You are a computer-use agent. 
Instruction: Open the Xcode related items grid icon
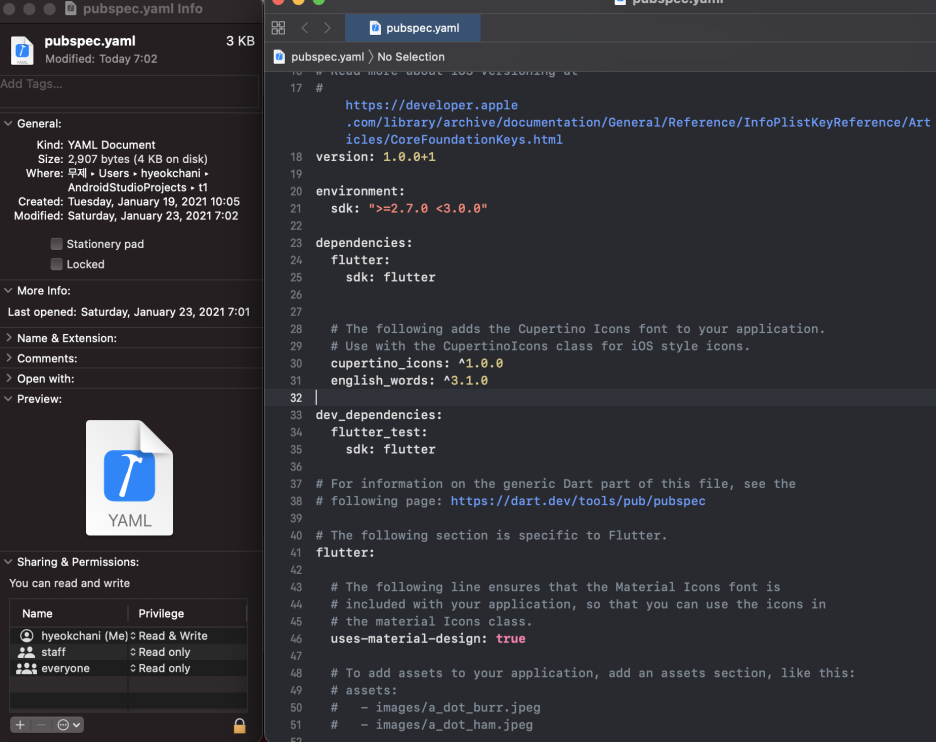pos(278,27)
